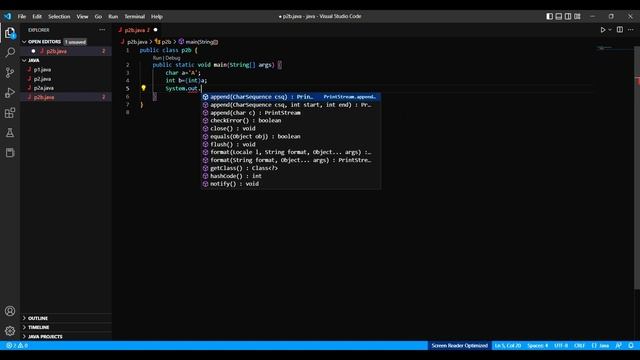Open the Selection menu
Screen dimensions: 640x360
click(x=59, y=16)
